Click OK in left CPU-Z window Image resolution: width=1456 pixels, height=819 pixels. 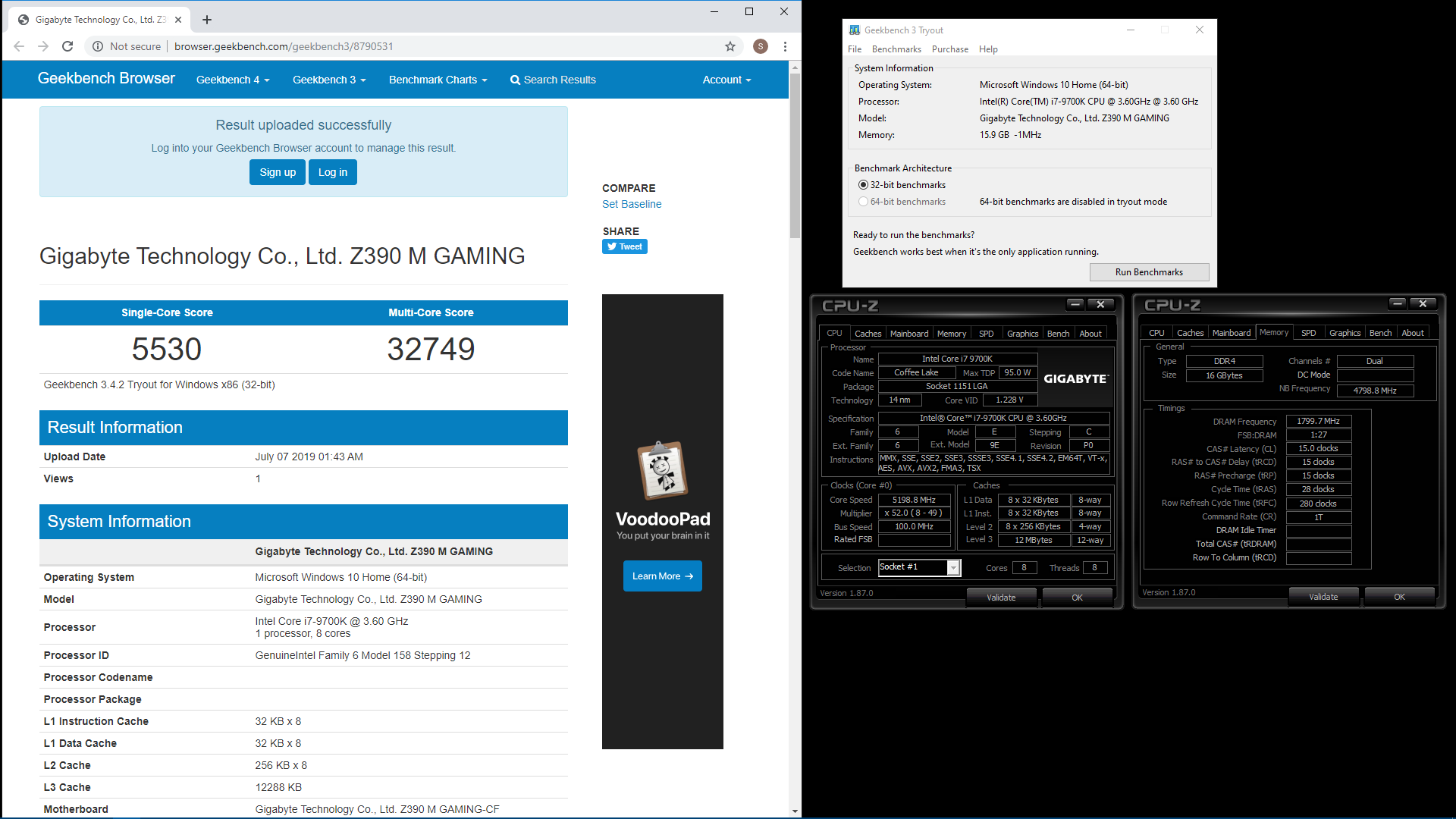(x=1077, y=598)
